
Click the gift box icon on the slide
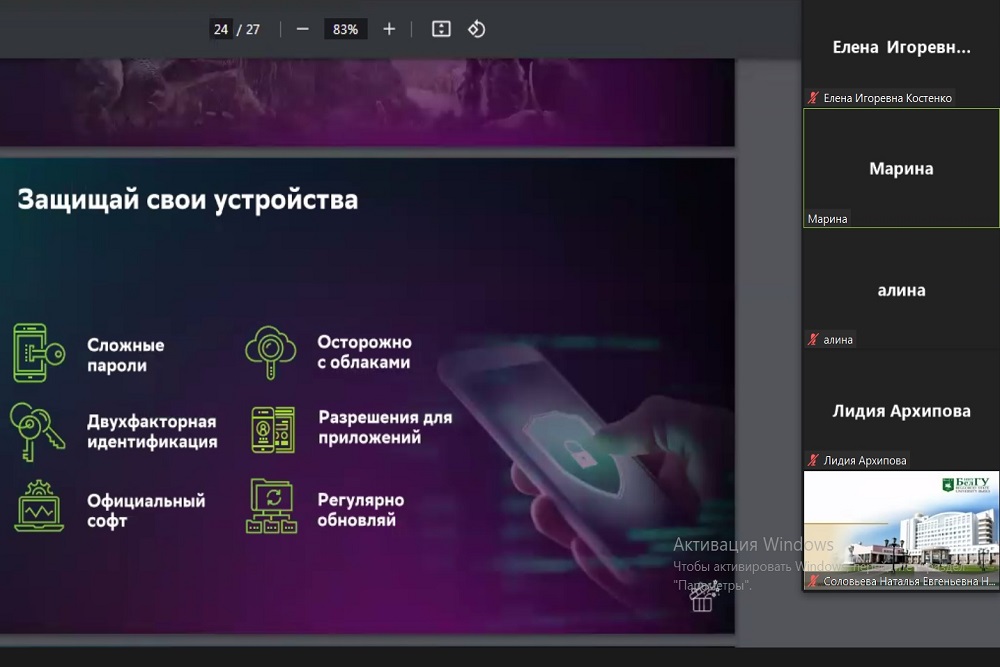702,597
